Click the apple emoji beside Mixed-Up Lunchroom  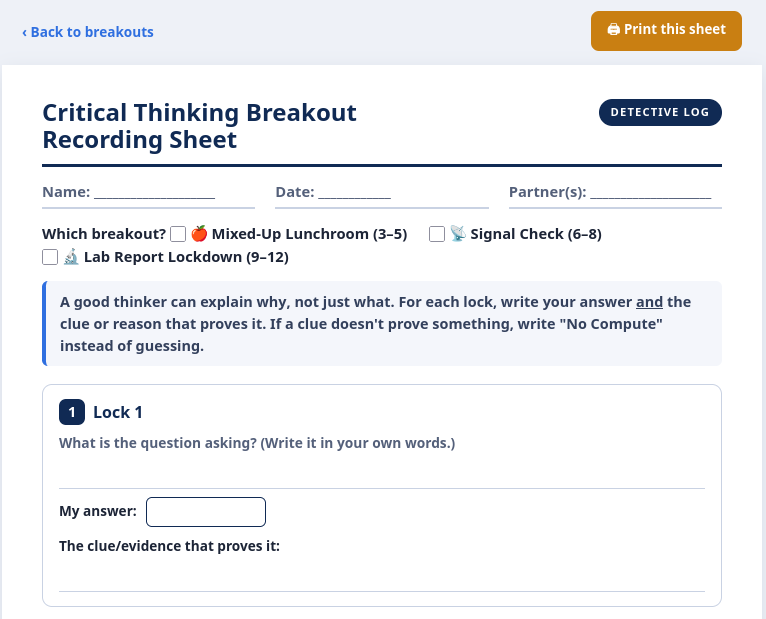199,234
